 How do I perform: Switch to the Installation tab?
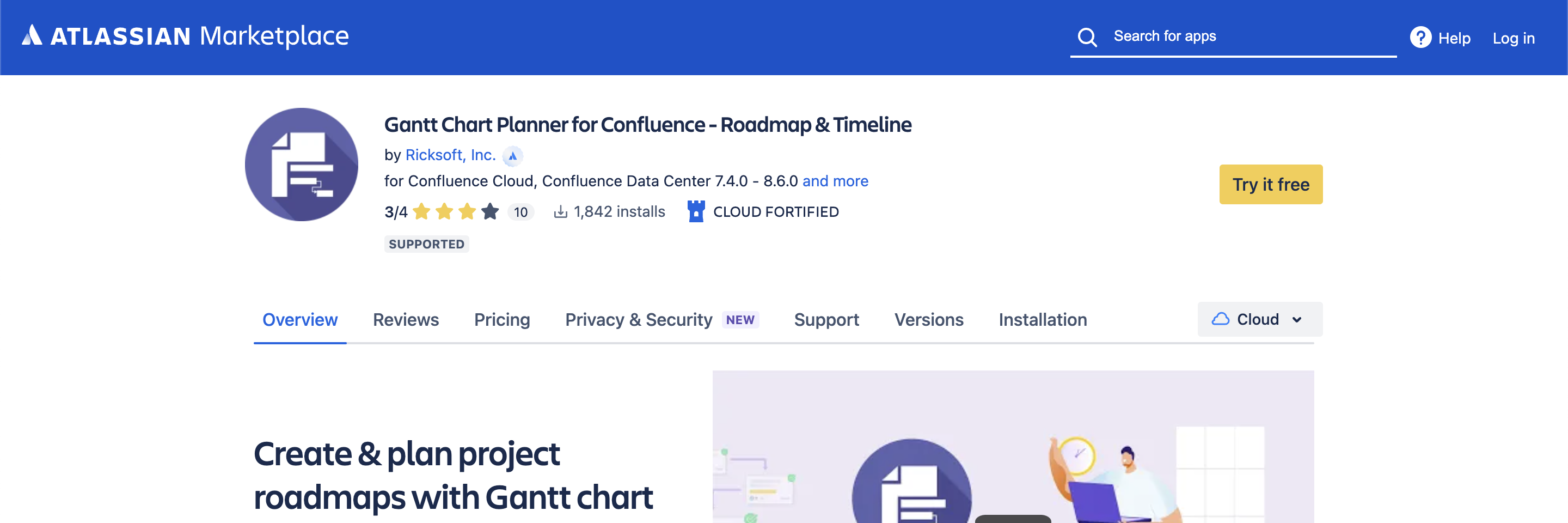coord(1042,320)
